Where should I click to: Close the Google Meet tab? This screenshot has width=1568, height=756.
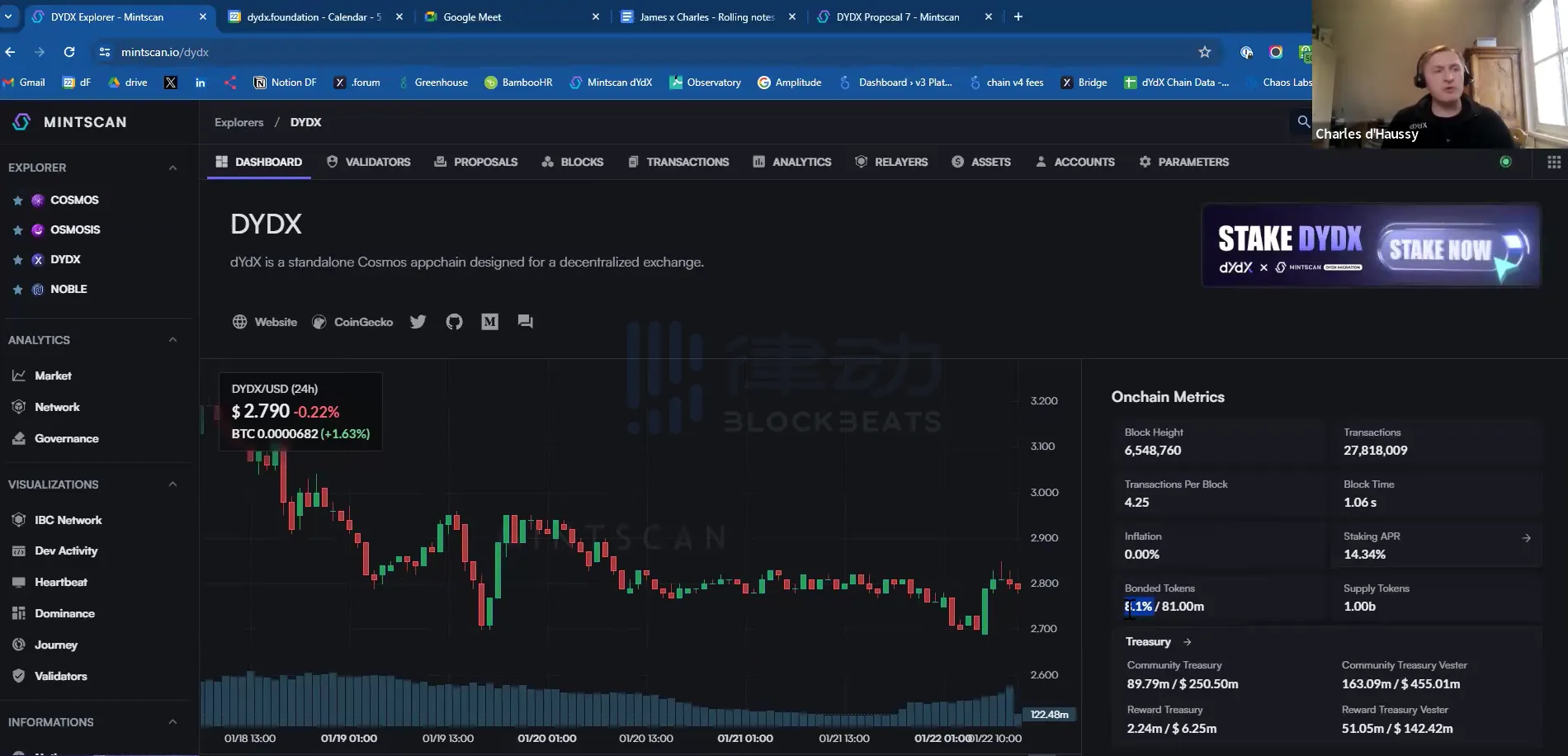[x=596, y=17]
